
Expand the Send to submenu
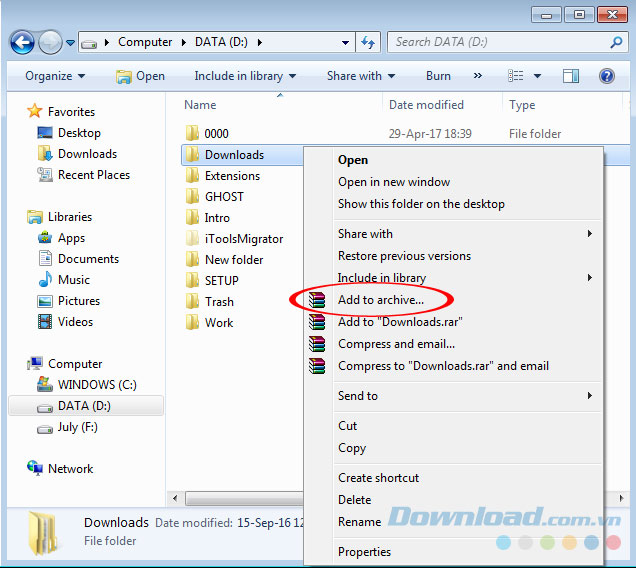click(x=453, y=396)
